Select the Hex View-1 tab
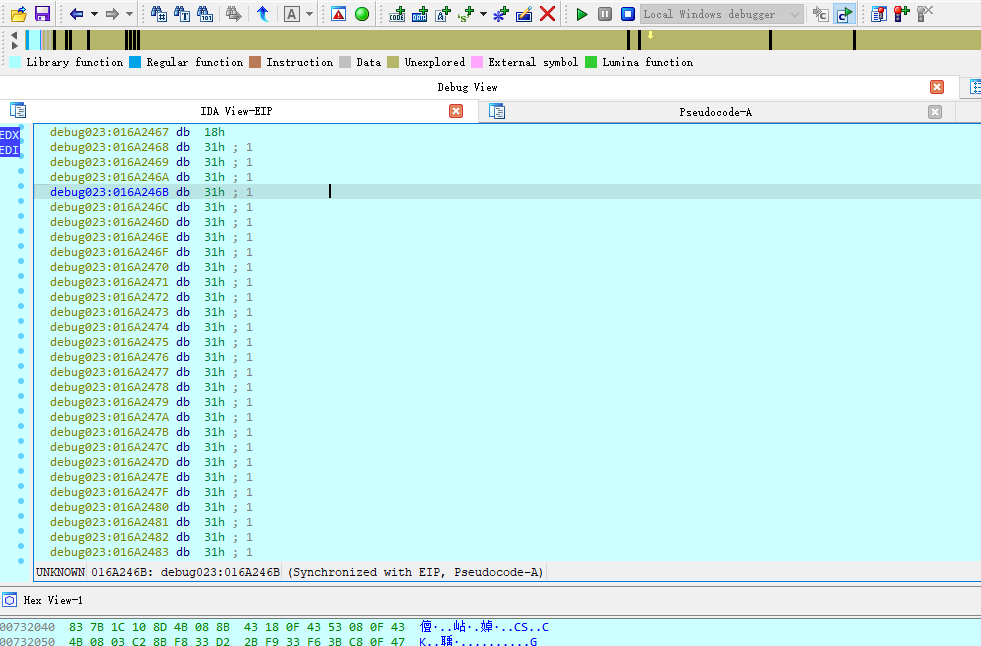981x646 pixels. (x=53, y=600)
